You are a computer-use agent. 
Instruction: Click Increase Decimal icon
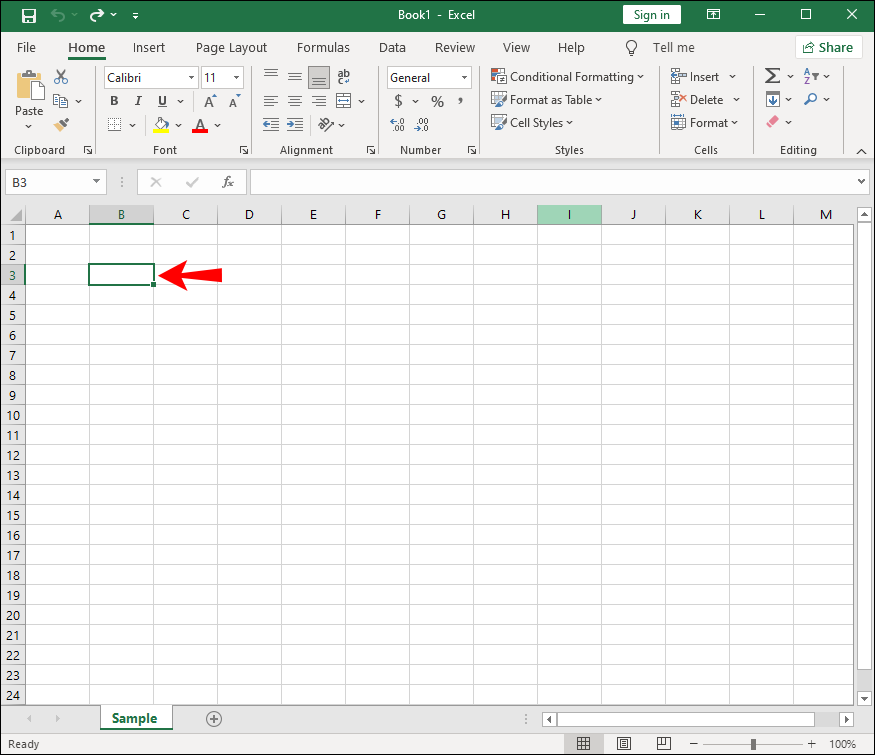pyautogui.click(x=397, y=124)
